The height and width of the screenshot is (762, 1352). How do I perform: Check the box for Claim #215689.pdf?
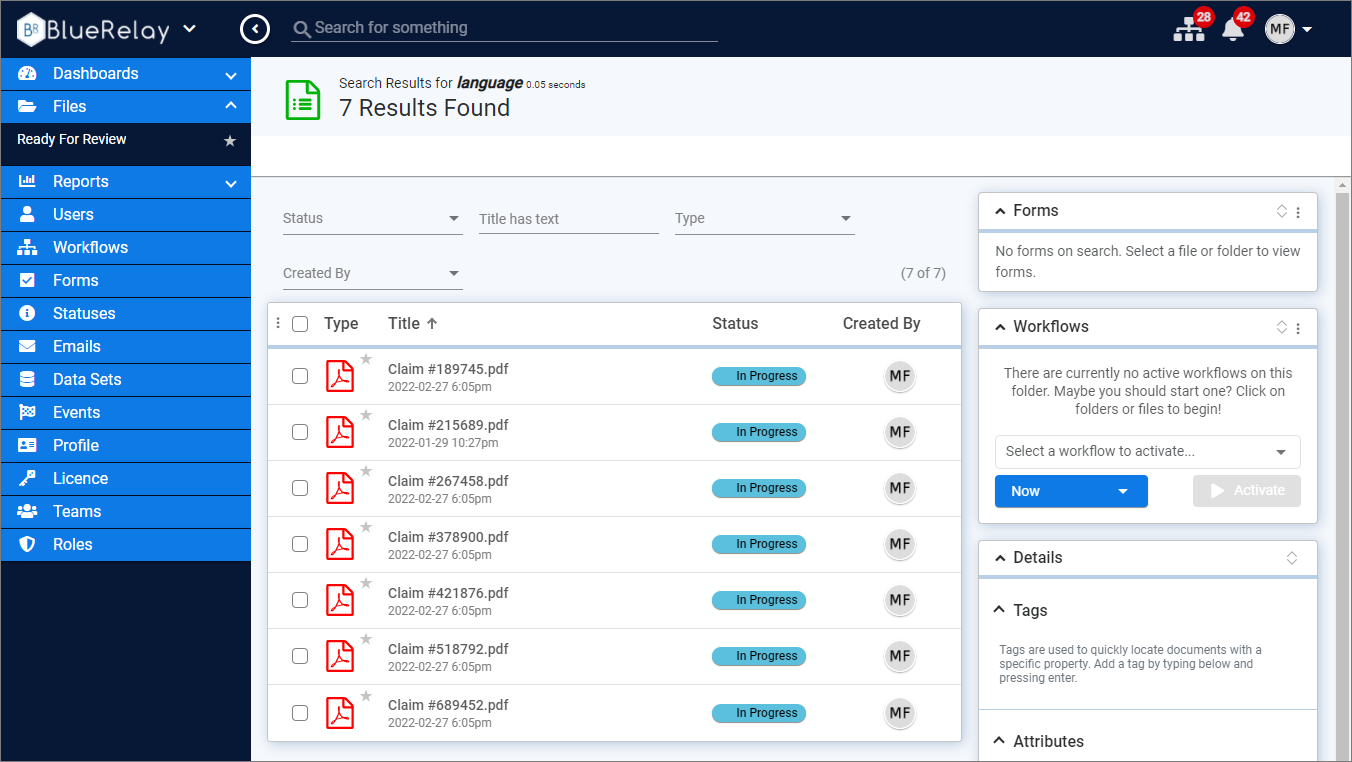click(300, 432)
